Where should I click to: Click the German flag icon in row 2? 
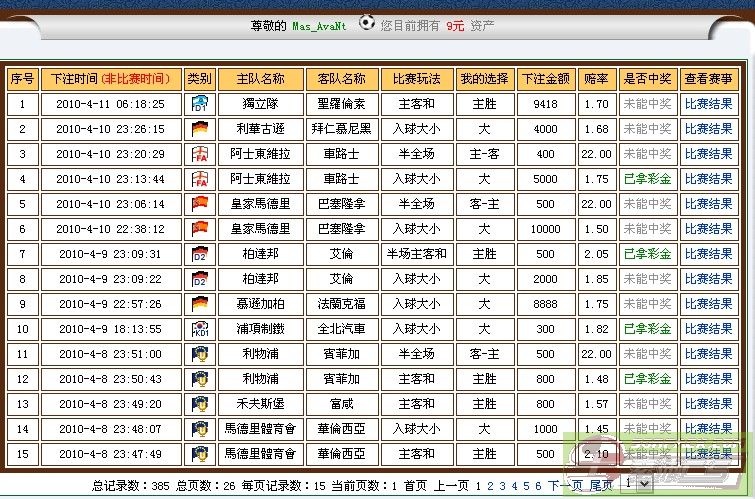[200, 128]
